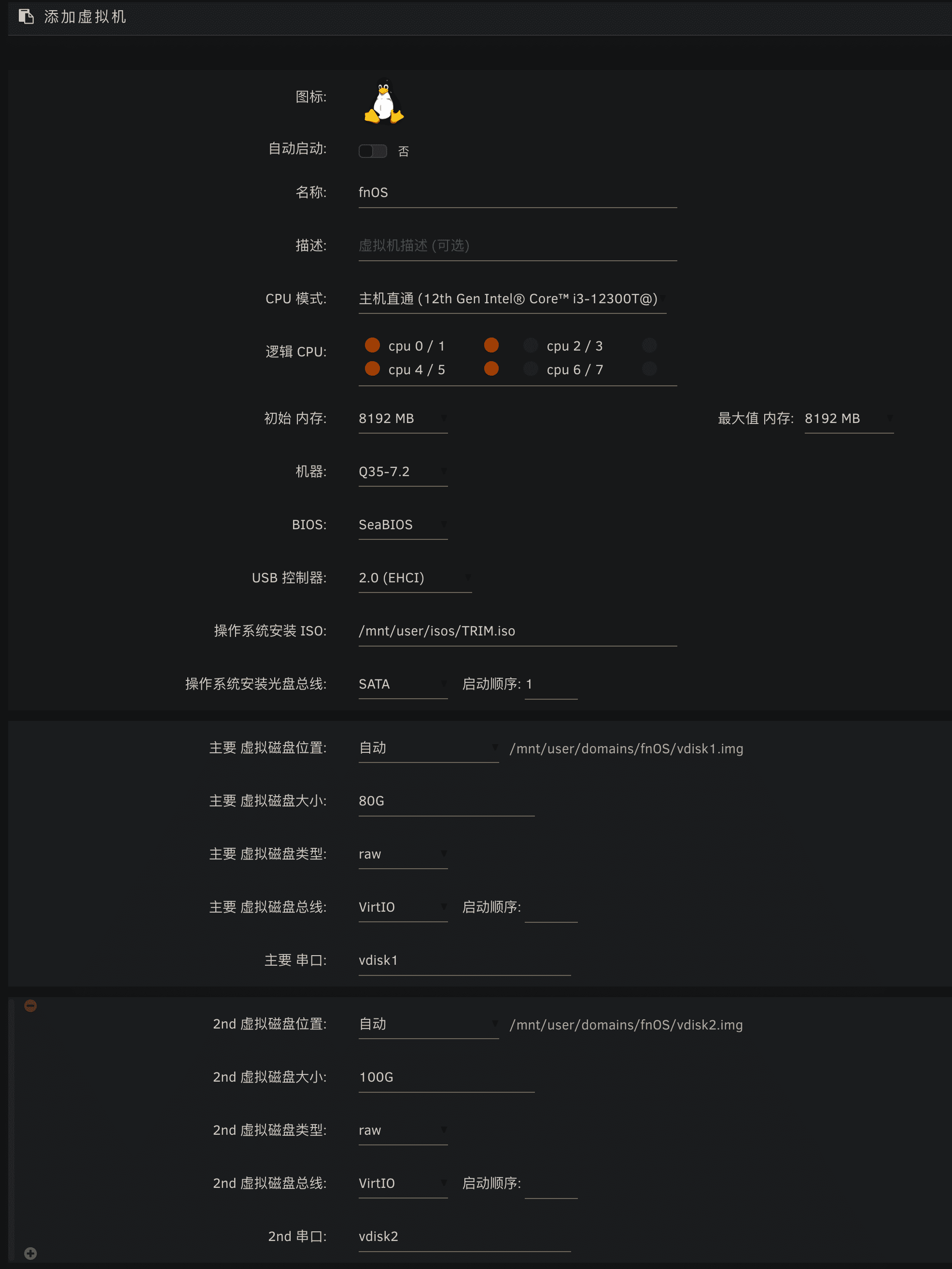The image size is (952, 1269).
Task: Remove the 2nd vdisk with minus icon
Action: click(30, 1006)
